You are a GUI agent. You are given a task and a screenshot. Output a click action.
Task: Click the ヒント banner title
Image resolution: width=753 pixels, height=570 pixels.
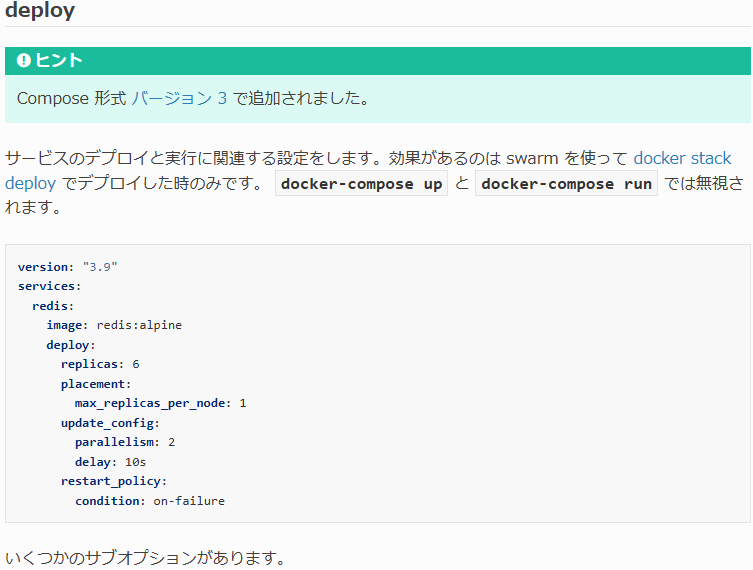[x=59, y=61]
